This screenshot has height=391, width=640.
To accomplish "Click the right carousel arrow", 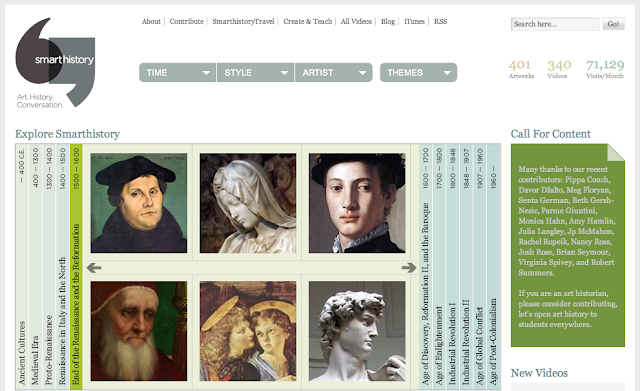I will coord(409,268).
